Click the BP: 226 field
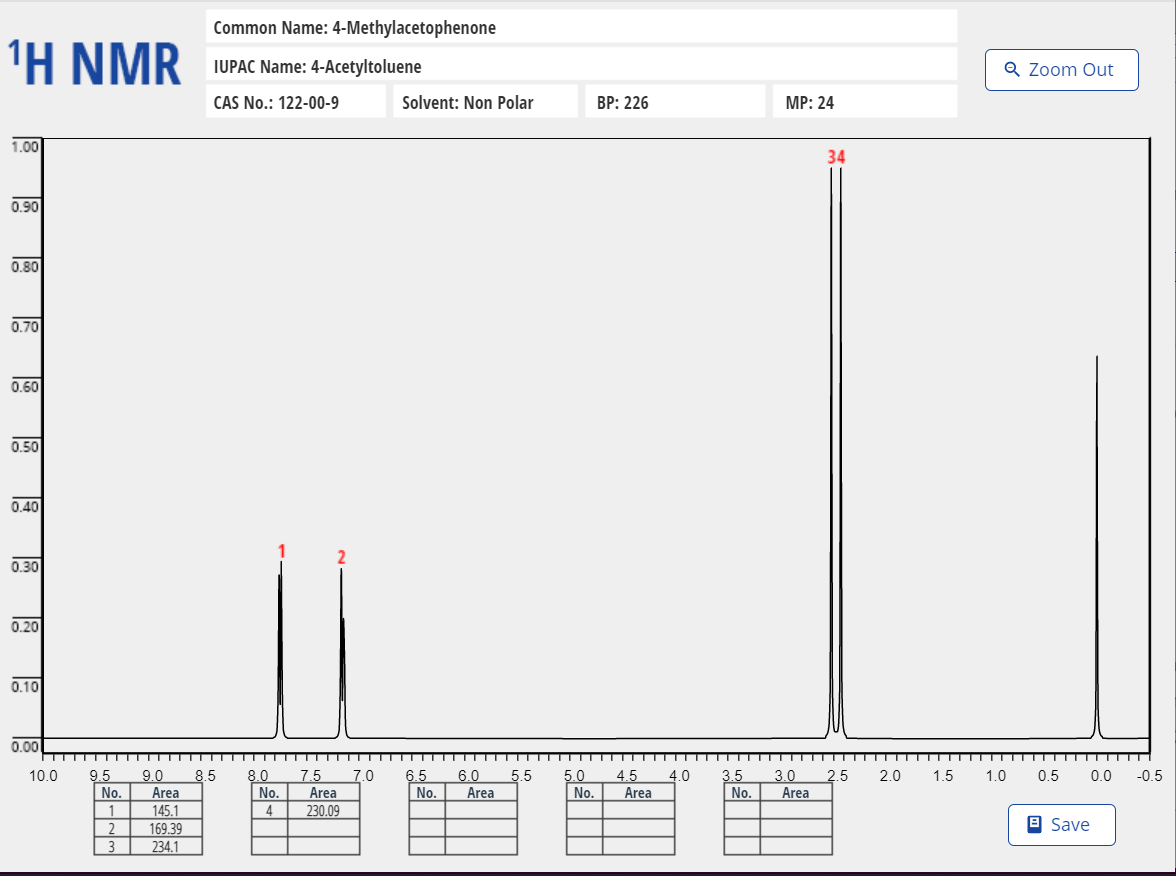1176x876 pixels. coord(675,102)
